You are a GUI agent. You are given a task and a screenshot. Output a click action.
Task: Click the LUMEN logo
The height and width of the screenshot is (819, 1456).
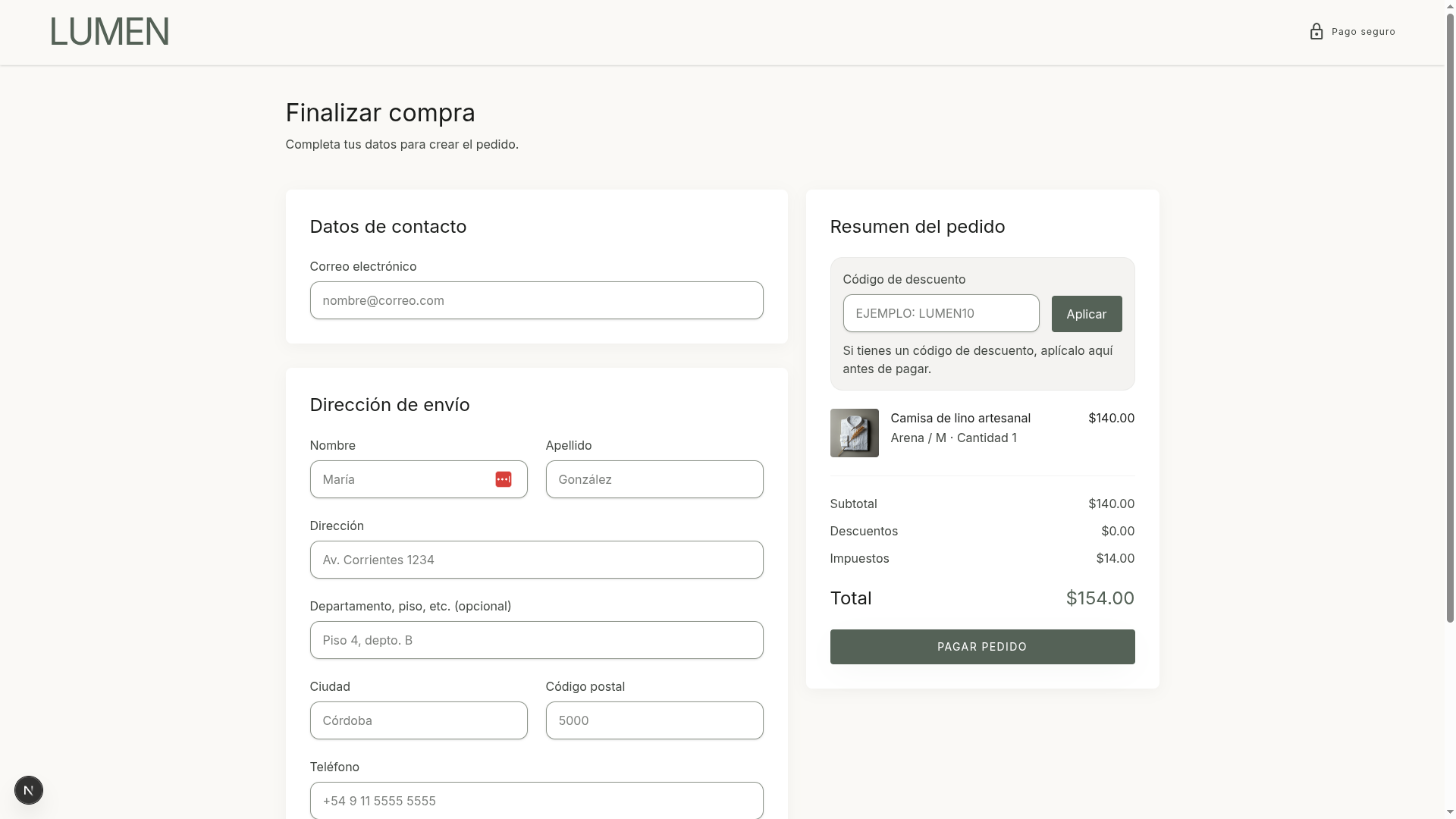109,32
